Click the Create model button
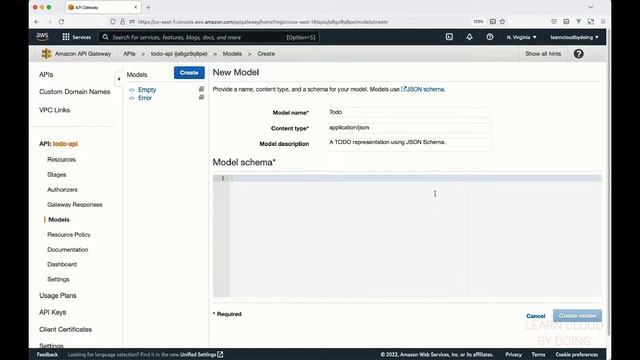The image size is (640, 360). [577, 316]
